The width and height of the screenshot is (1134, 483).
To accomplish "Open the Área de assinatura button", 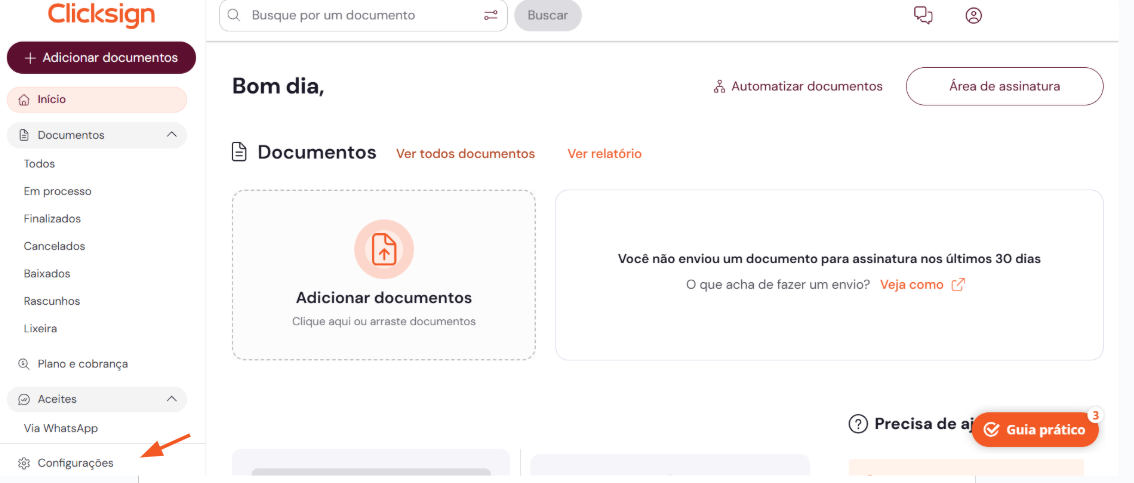I will point(1004,86).
